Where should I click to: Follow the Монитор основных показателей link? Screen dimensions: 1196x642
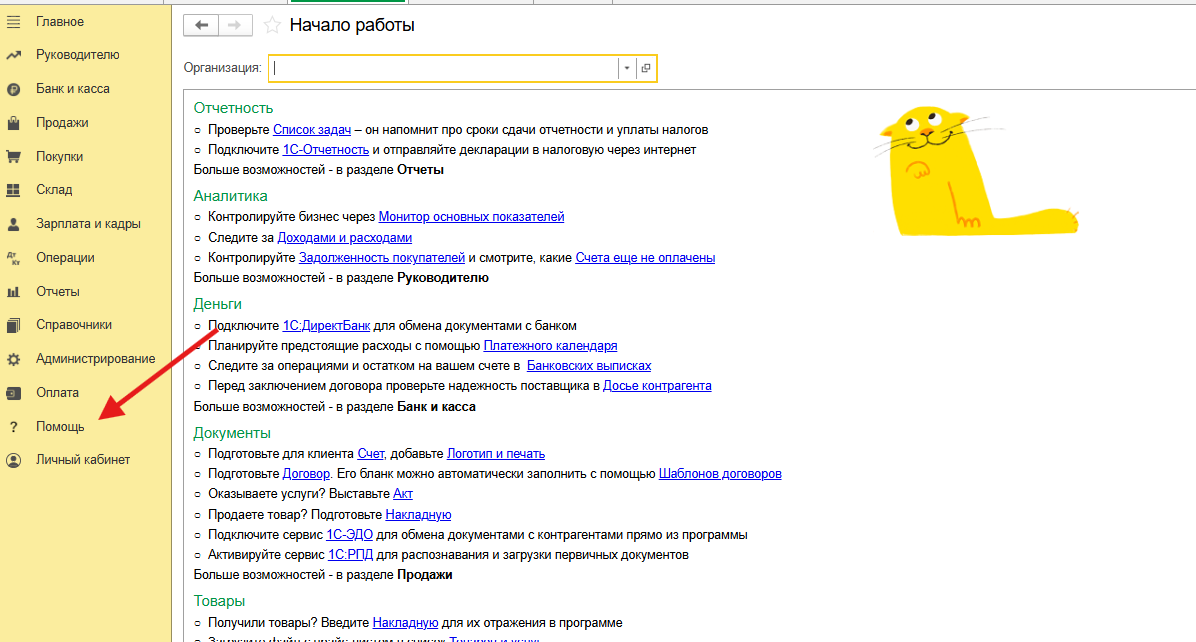point(471,216)
